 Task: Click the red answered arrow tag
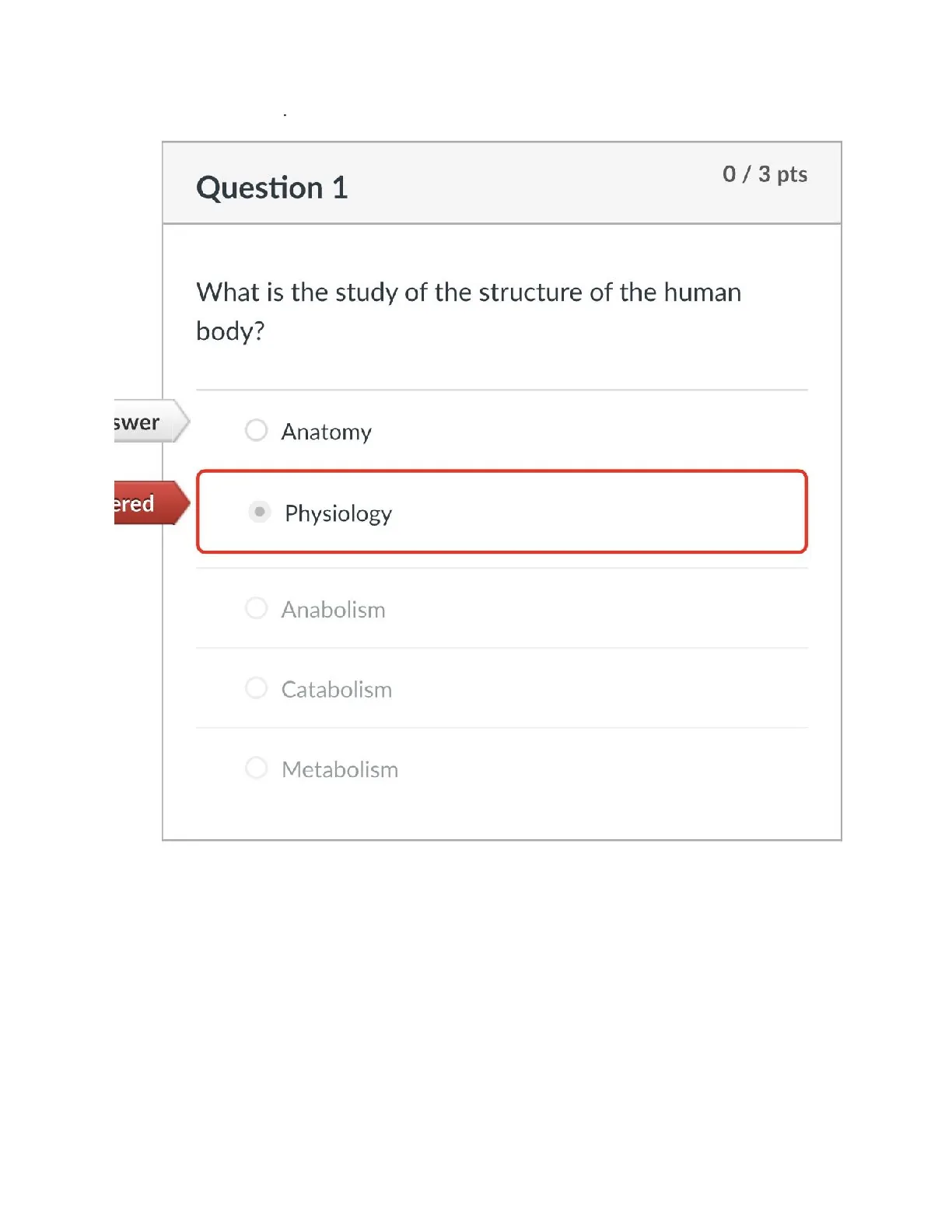click(x=152, y=503)
